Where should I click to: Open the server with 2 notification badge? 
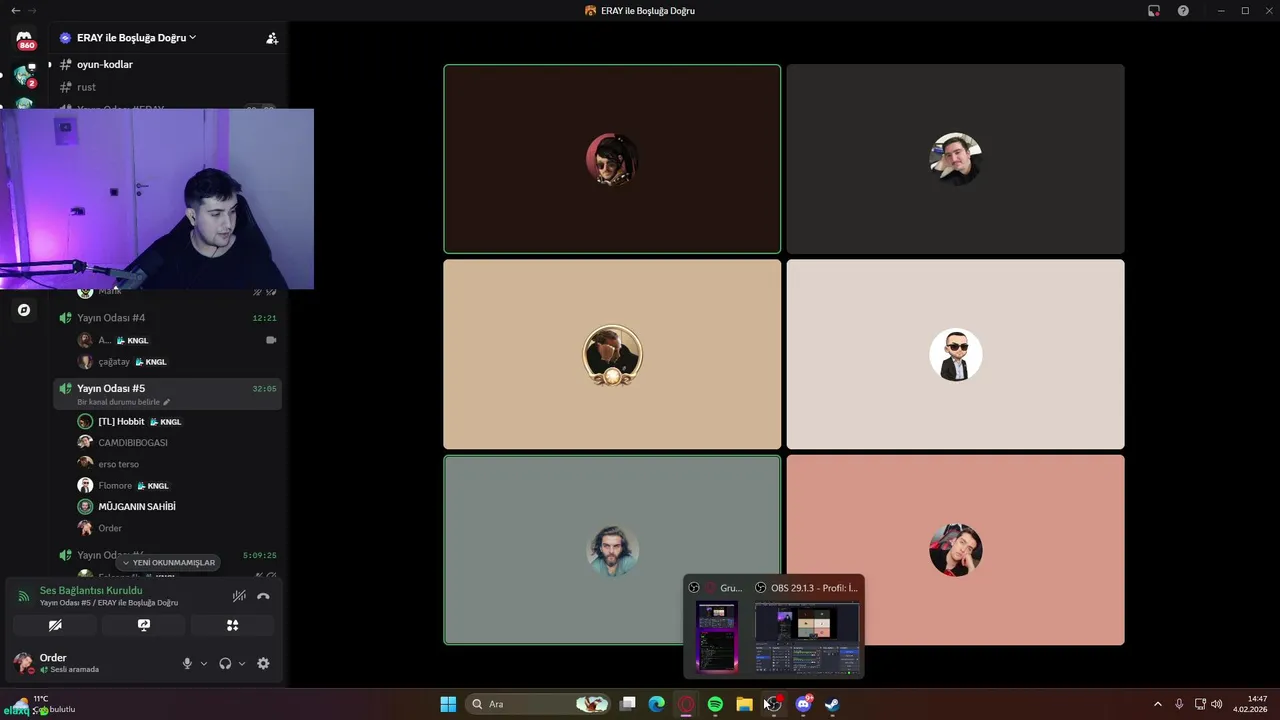click(x=25, y=75)
